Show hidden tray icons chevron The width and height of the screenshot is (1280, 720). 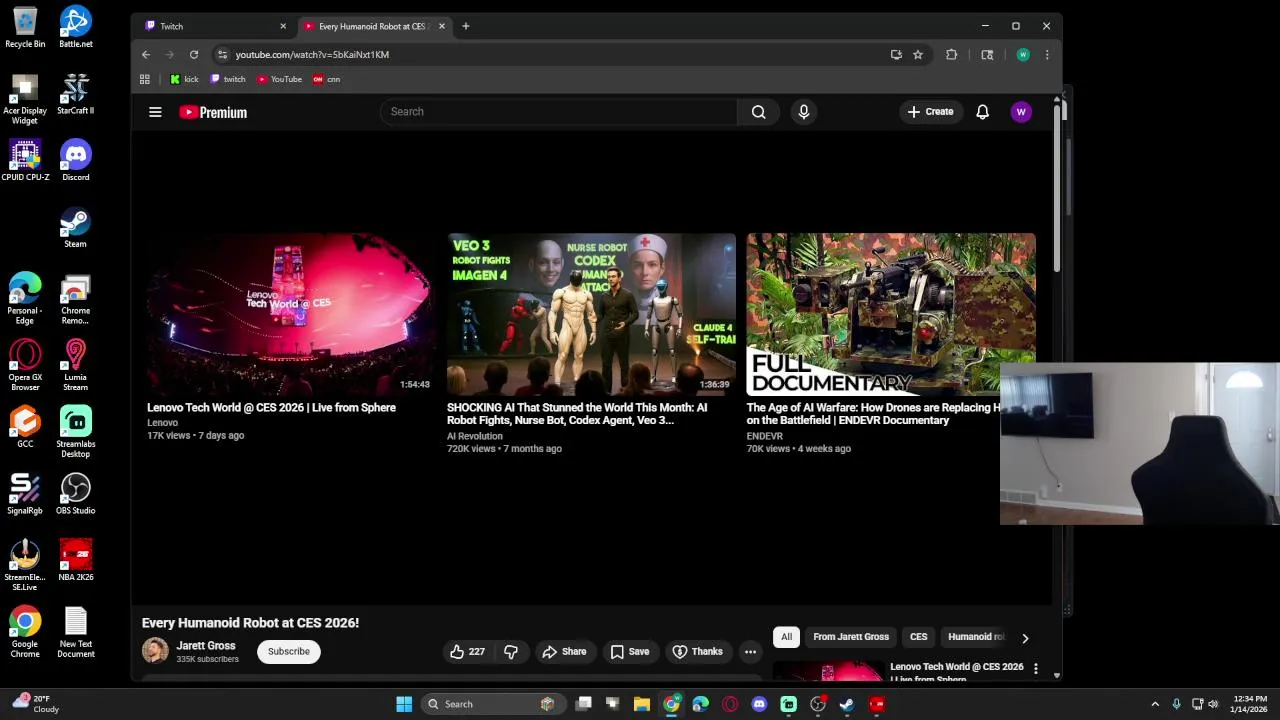click(1155, 704)
